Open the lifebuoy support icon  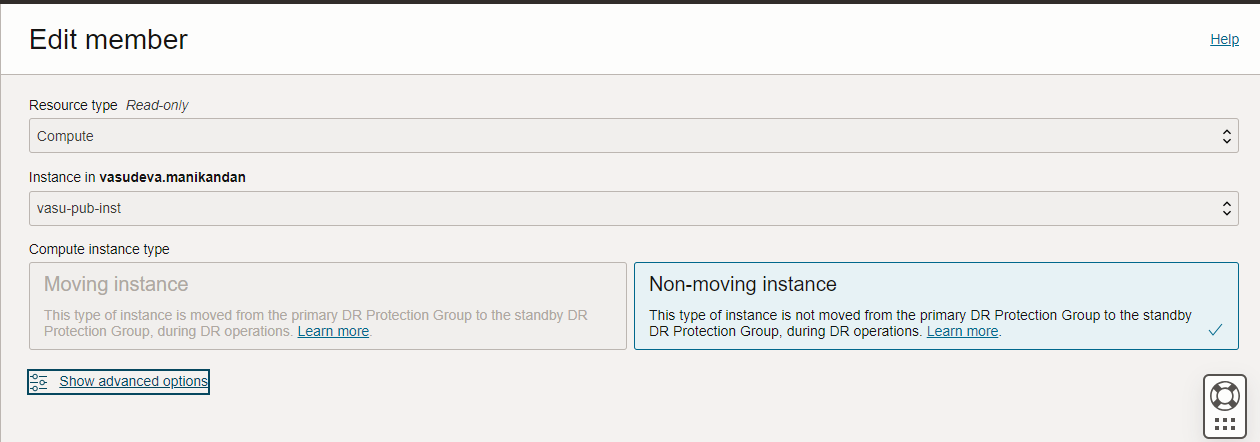1224,395
